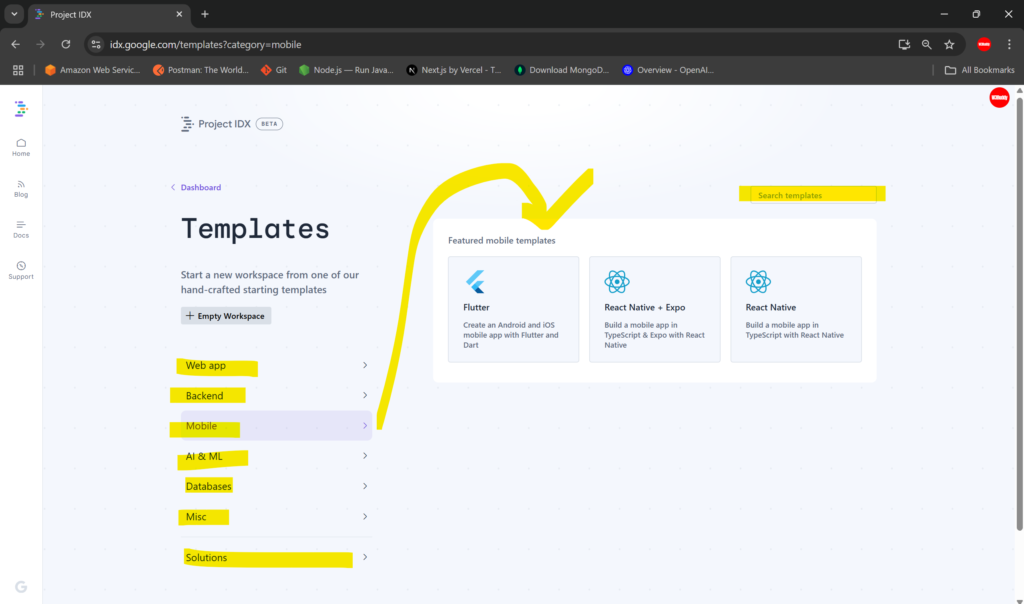Expand the Misc category chevron
Screen dimensions: 1024x604
point(364,517)
